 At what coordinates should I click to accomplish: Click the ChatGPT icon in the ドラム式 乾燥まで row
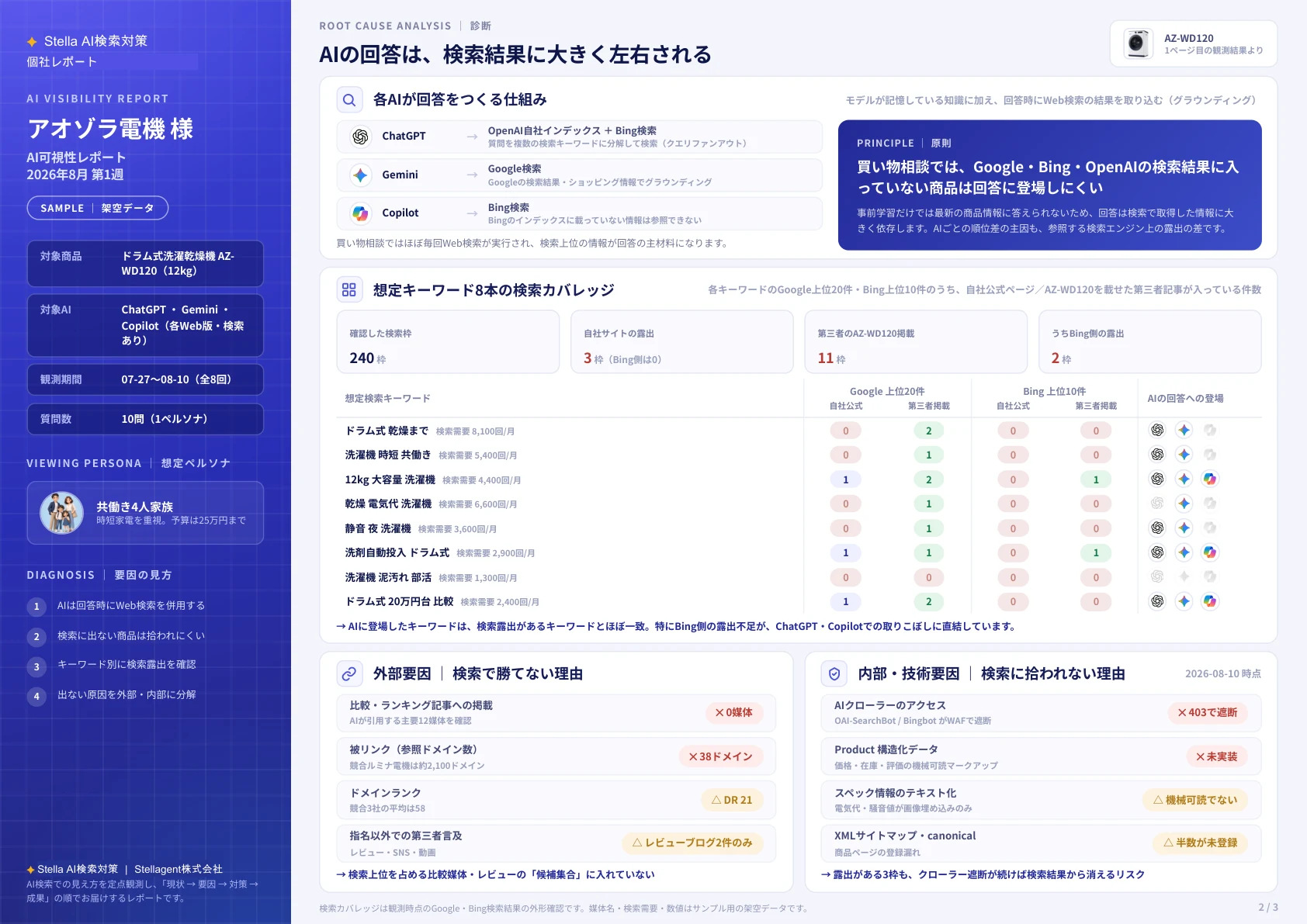(x=1157, y=430)
